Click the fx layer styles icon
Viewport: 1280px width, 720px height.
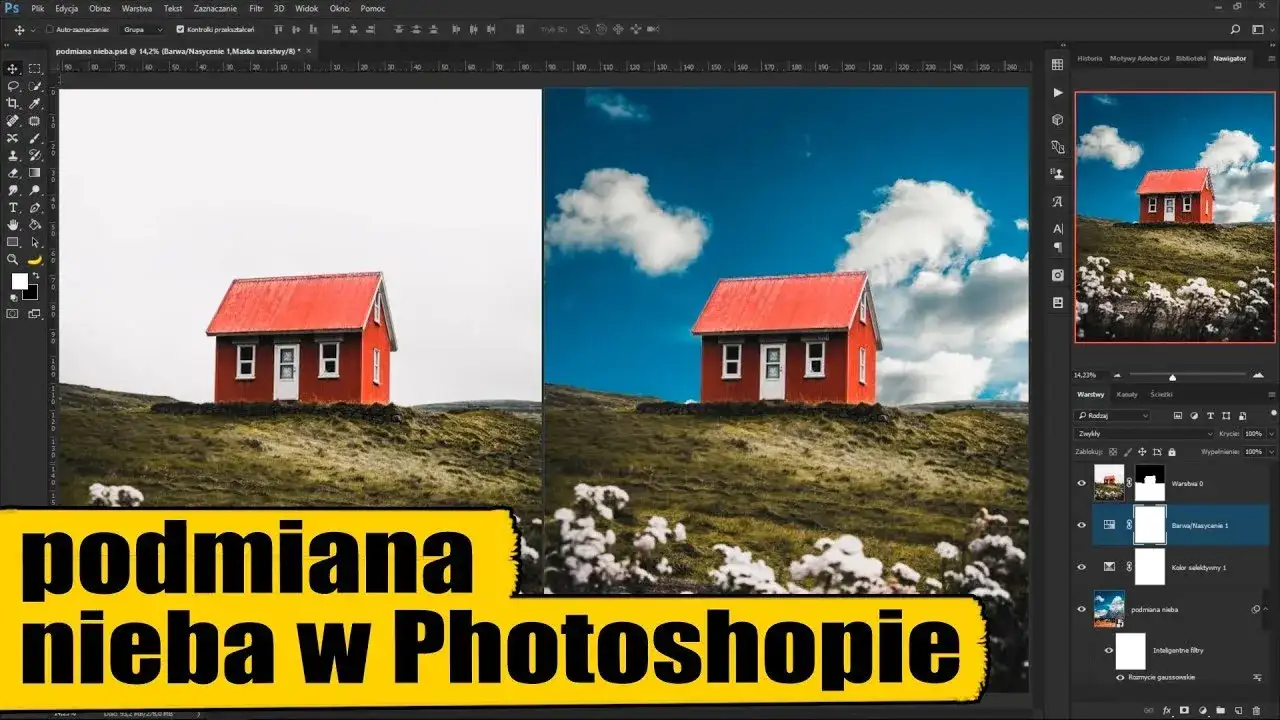pyautogui.click(x=1167, y=709)
